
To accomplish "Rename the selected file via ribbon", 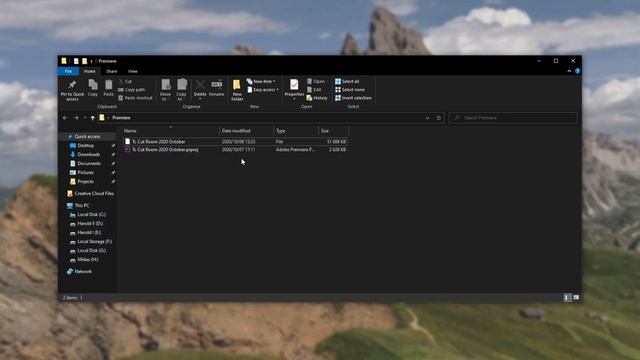I will [x=216, y=88].
